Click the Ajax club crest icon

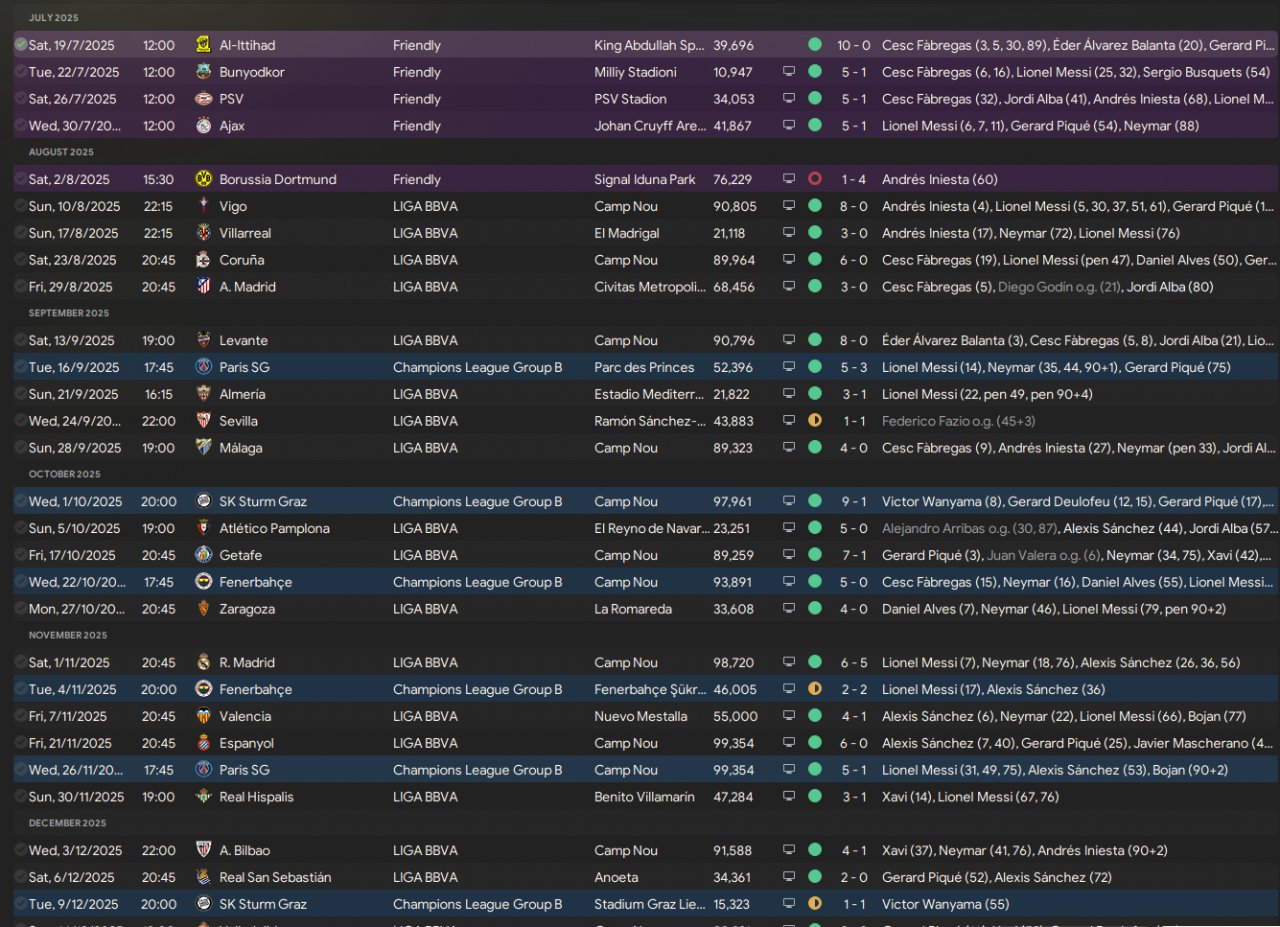point(204,126)
